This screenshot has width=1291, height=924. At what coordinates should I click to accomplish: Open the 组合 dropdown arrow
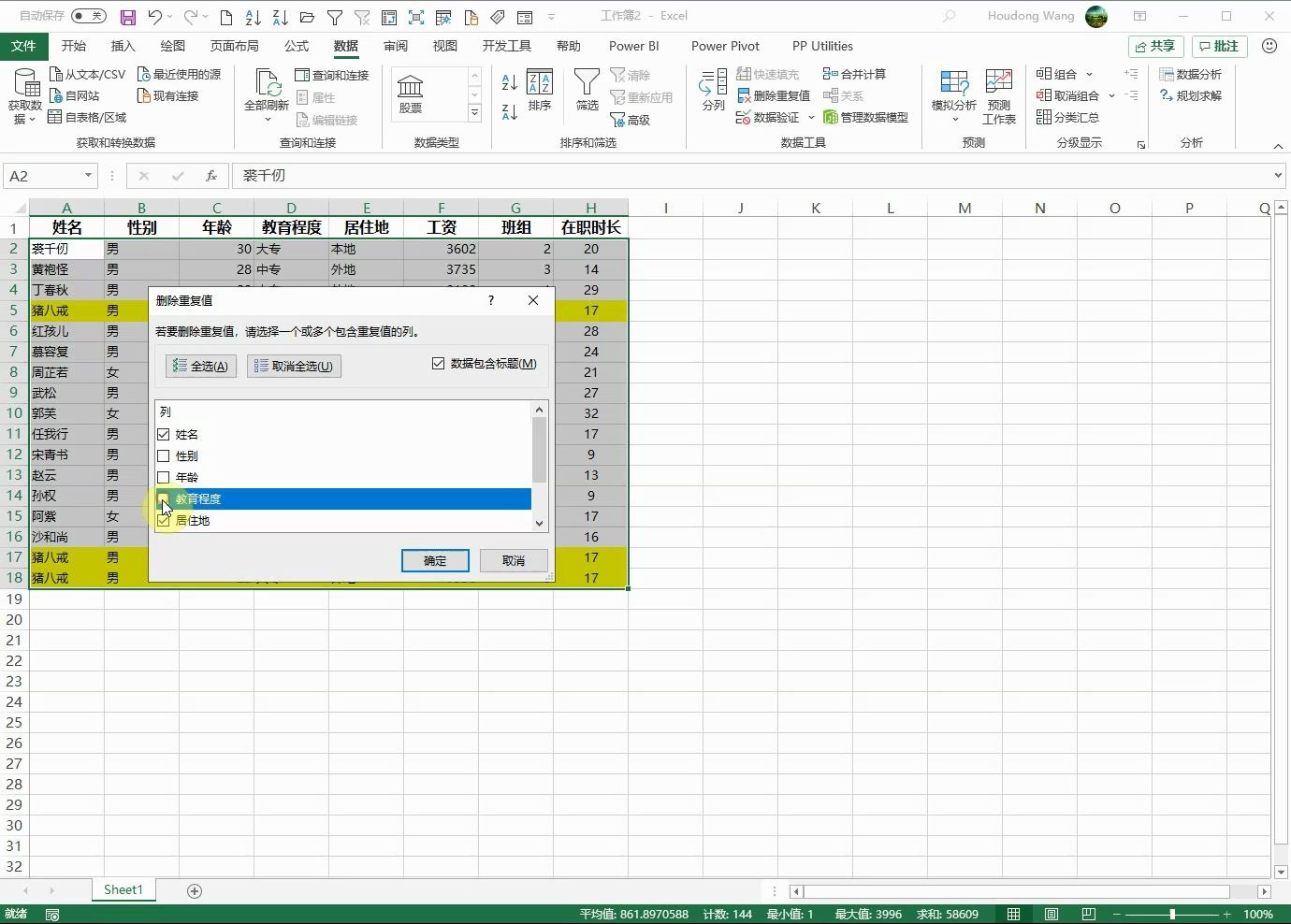1089,75
